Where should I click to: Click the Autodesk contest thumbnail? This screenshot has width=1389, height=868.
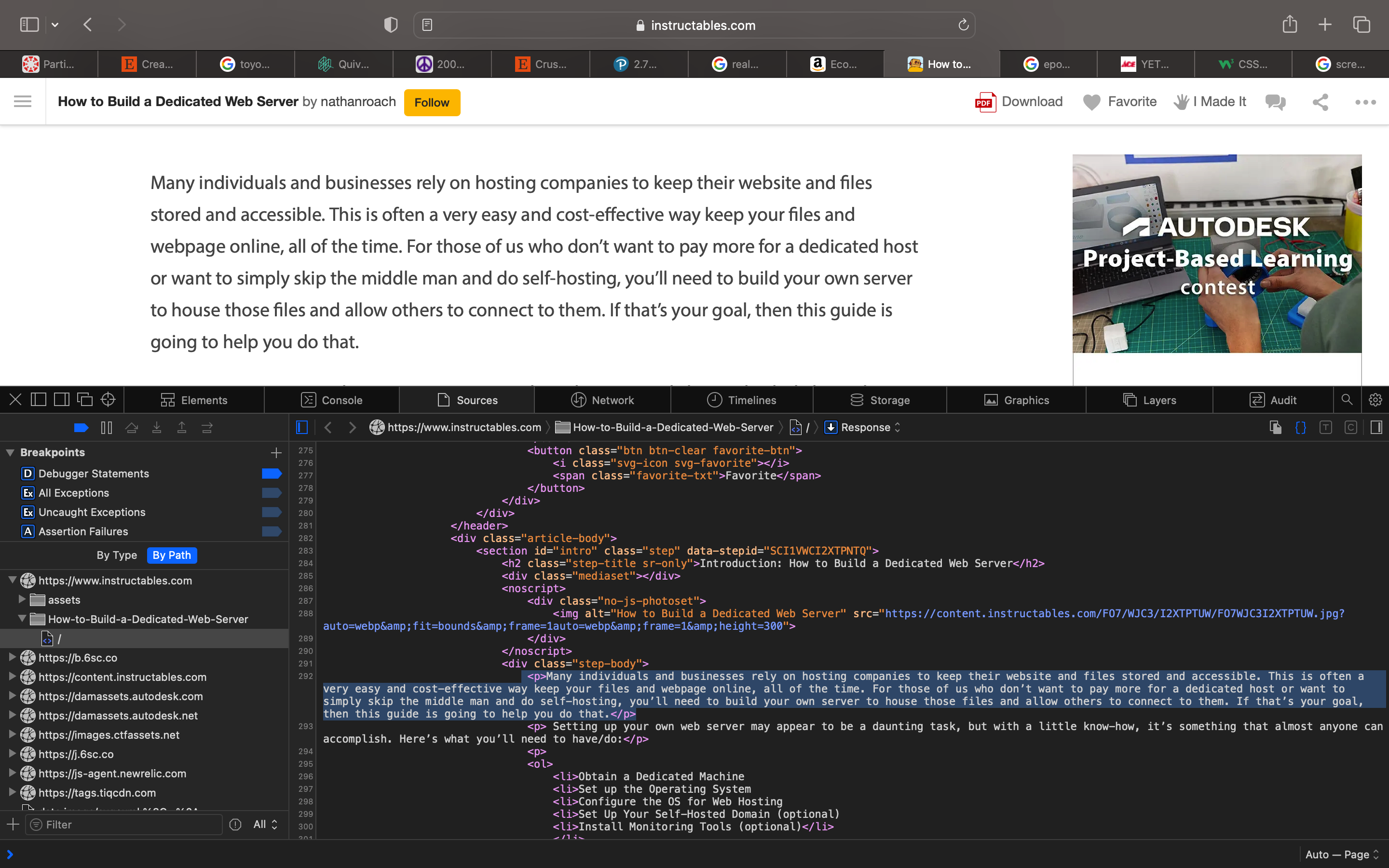coord(1216,254)
